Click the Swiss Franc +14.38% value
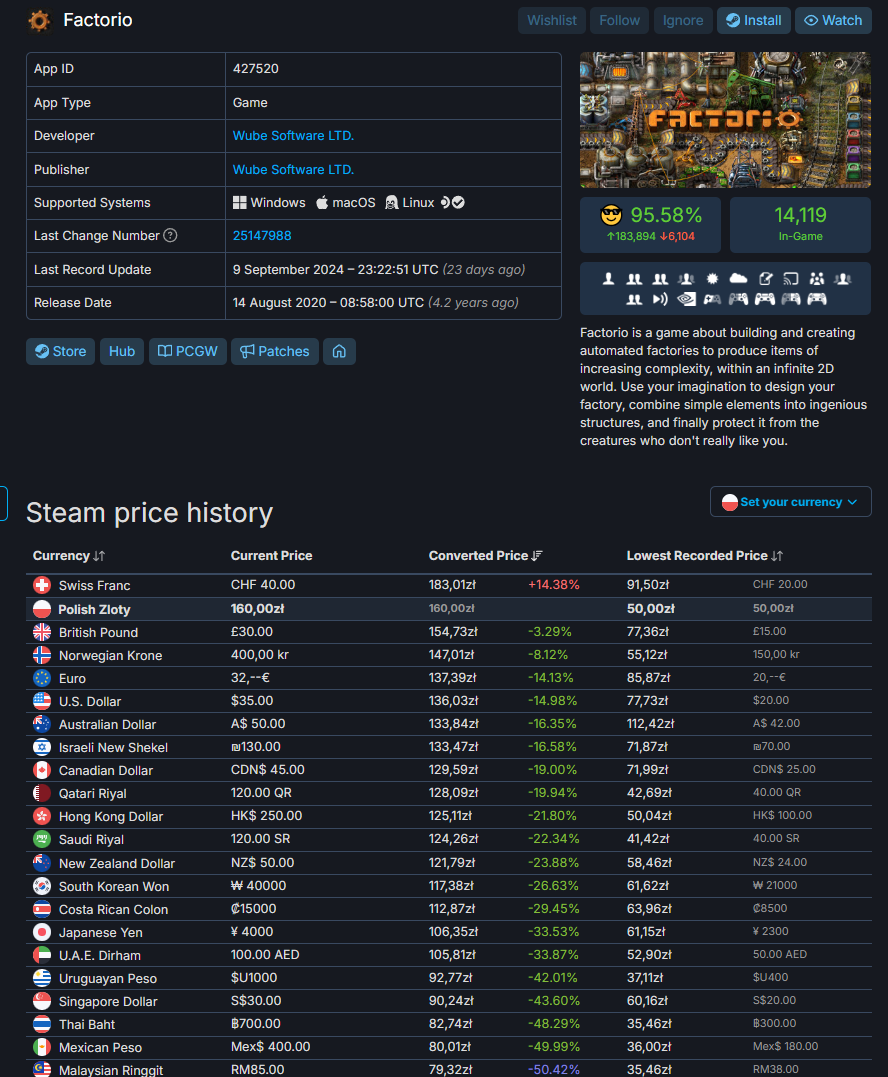The width and height of the screenshot is (888, 1077). [x=554, y=585]
